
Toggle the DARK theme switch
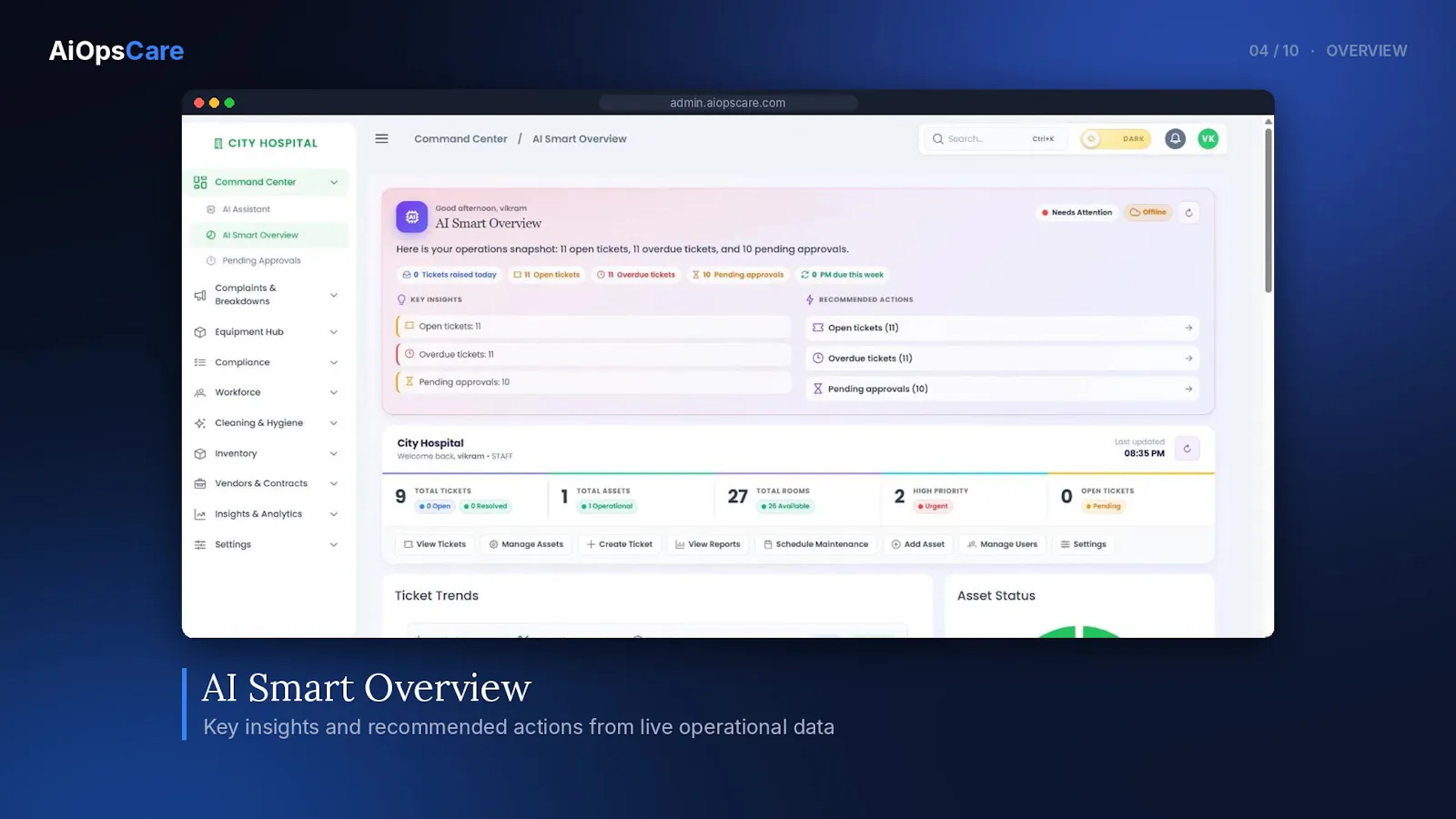coord(1116,139)
